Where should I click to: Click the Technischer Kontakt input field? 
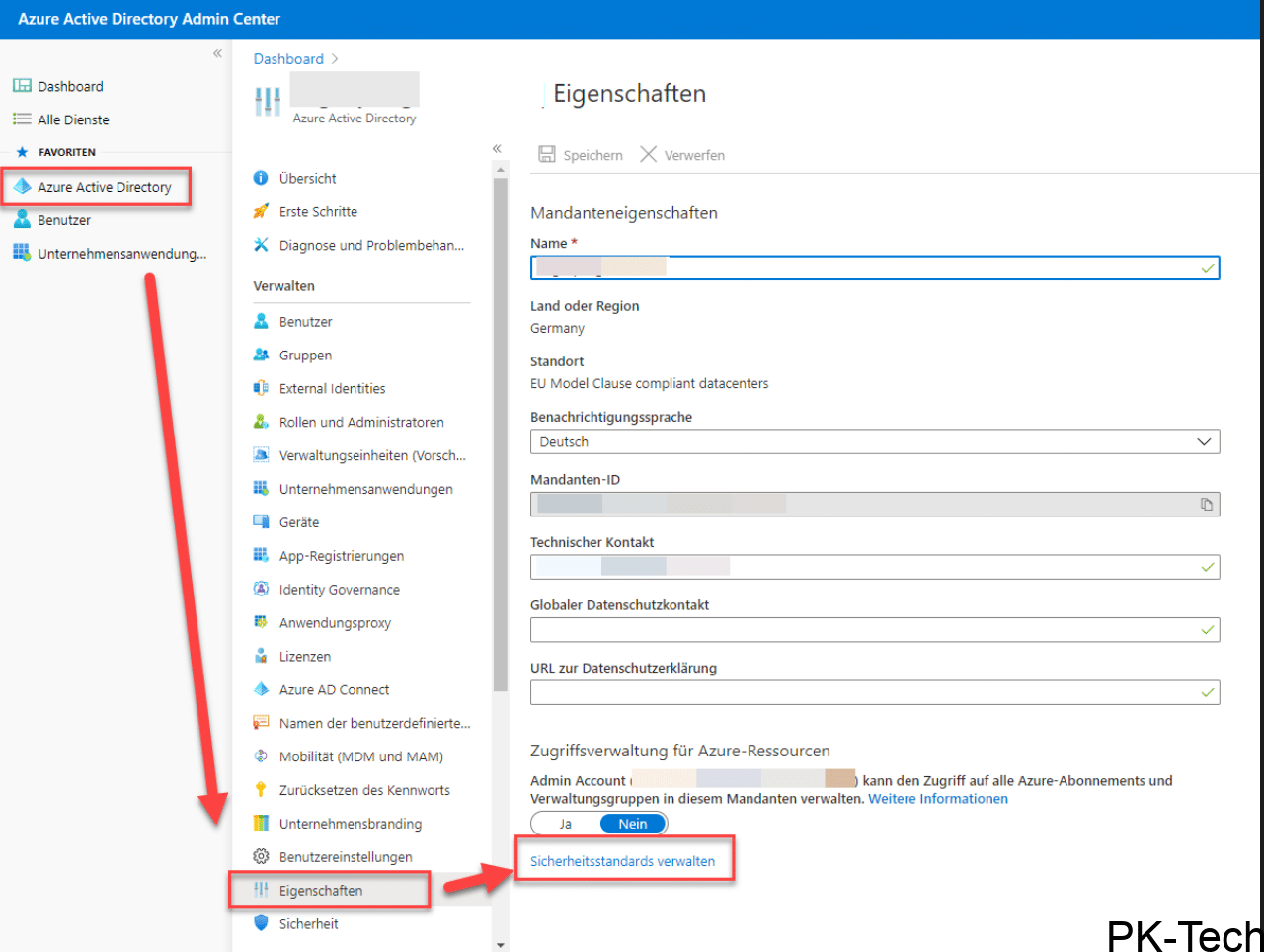point(875,567)
